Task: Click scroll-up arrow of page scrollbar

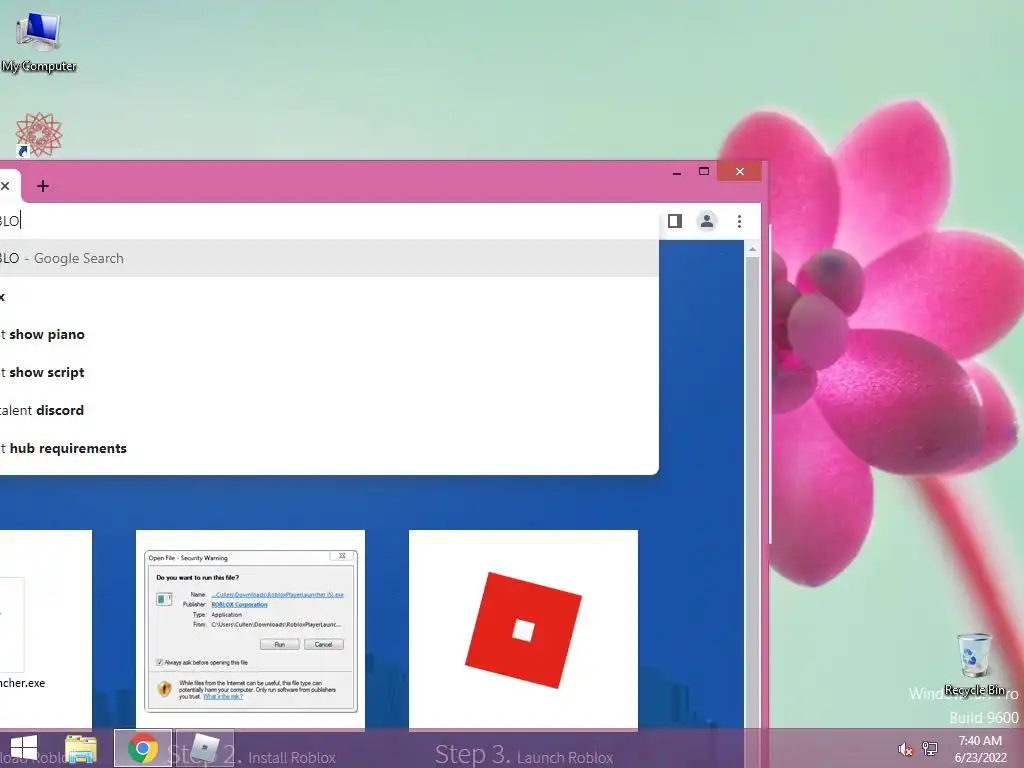Action: [x=752, y=249]
